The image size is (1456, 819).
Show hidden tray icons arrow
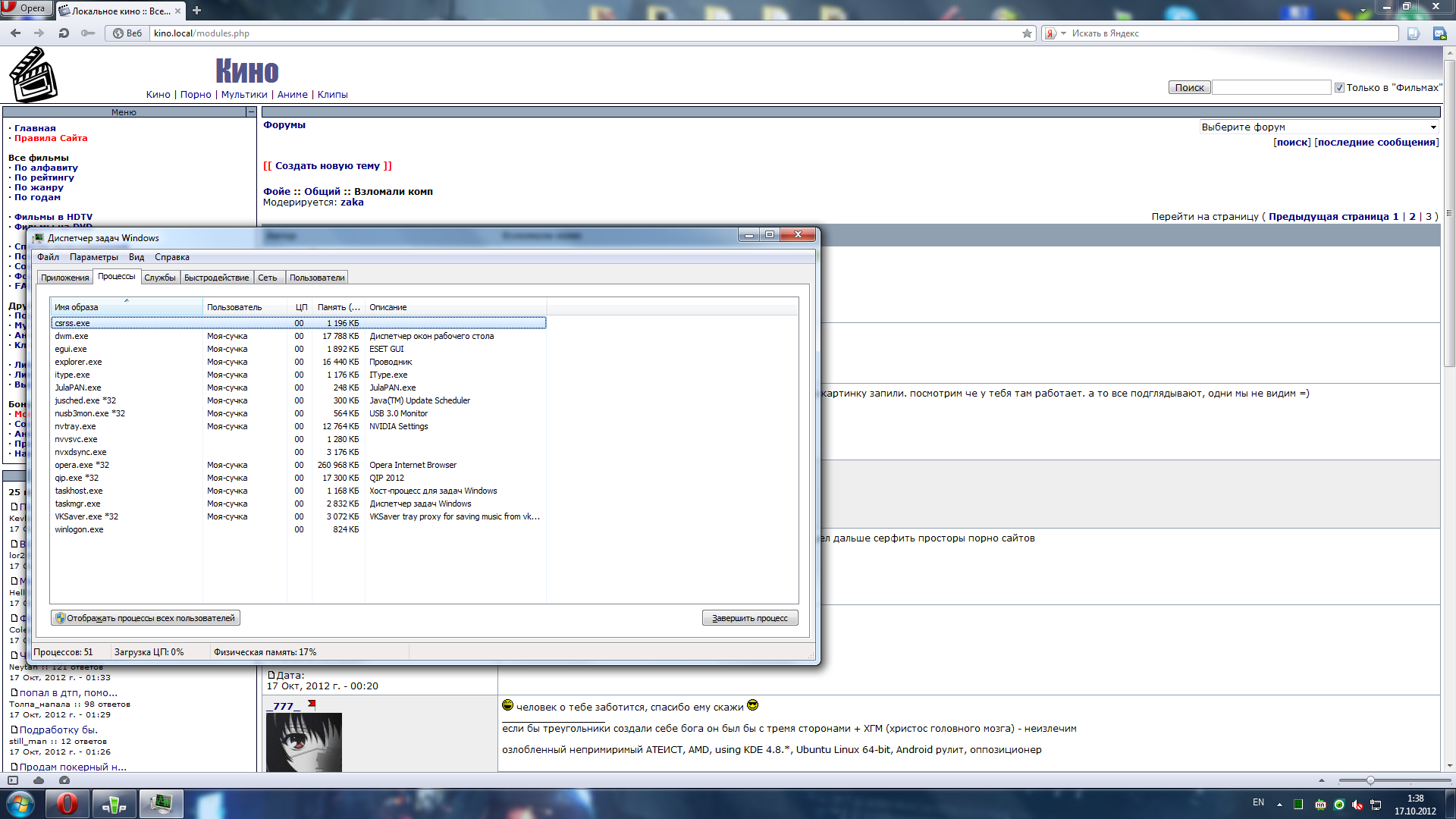1279,805
